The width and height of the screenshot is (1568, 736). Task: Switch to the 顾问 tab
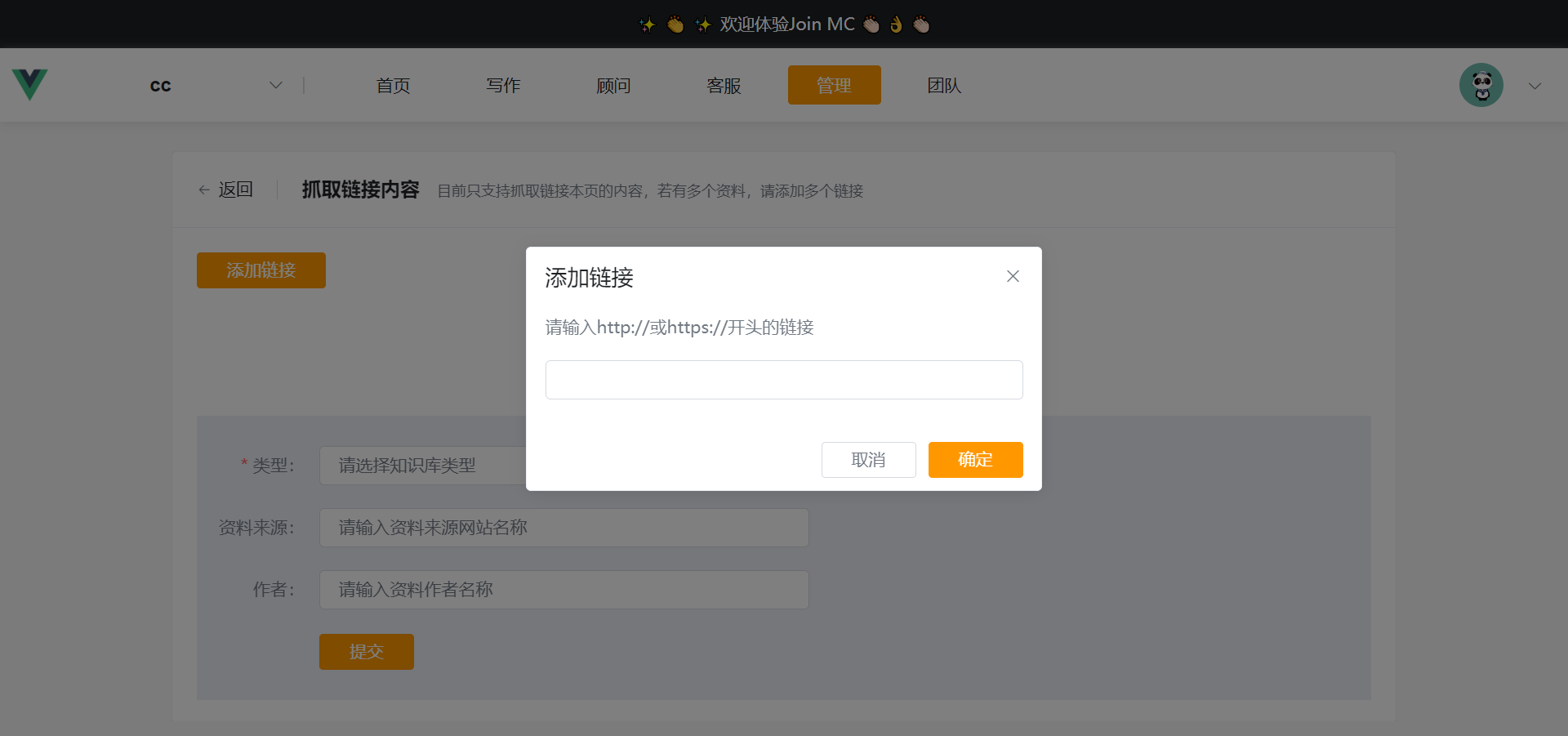(613, 85)
